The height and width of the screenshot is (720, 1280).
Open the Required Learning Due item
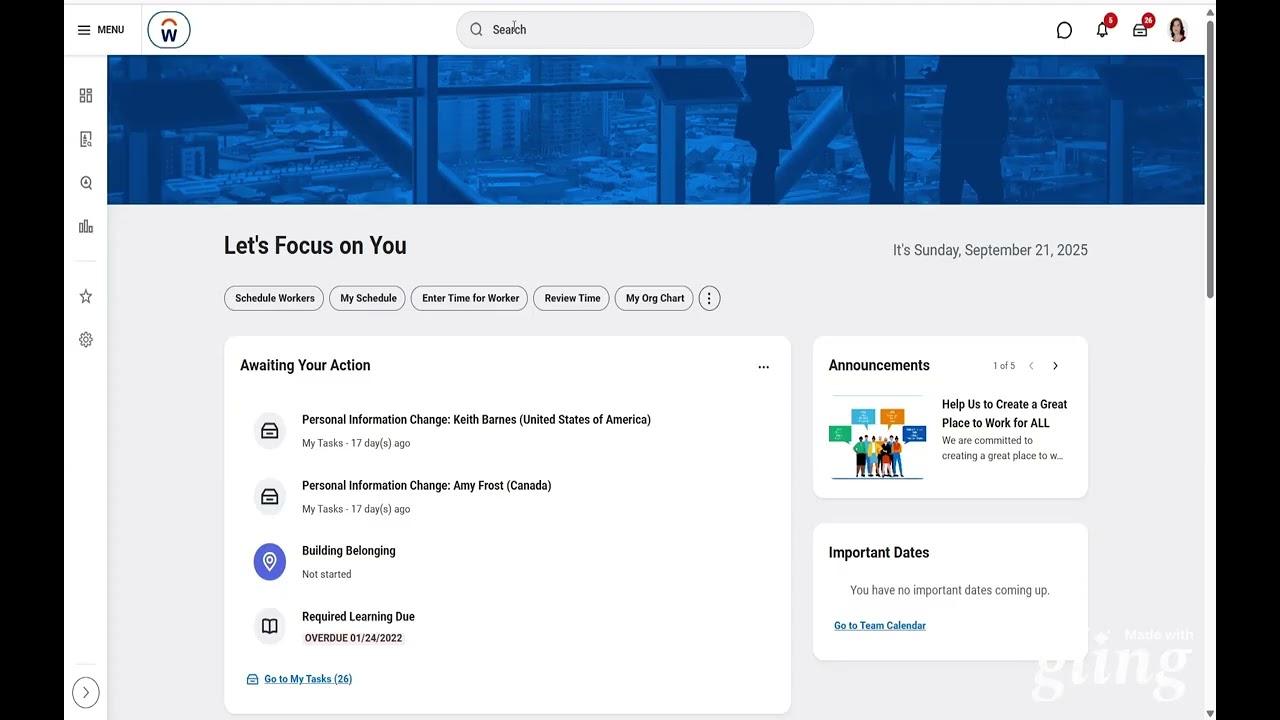point(358,617)
